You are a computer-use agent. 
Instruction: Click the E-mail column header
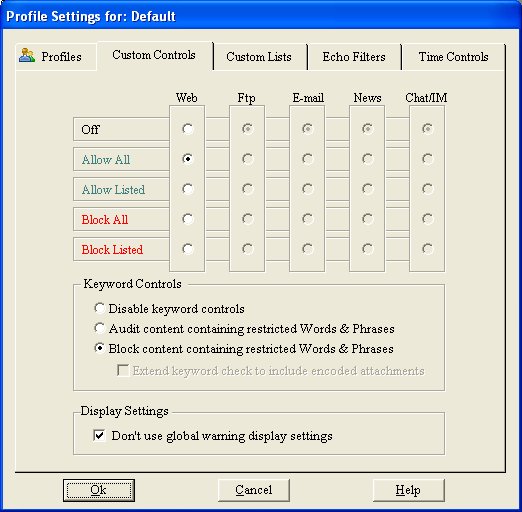tap(308, 98)
